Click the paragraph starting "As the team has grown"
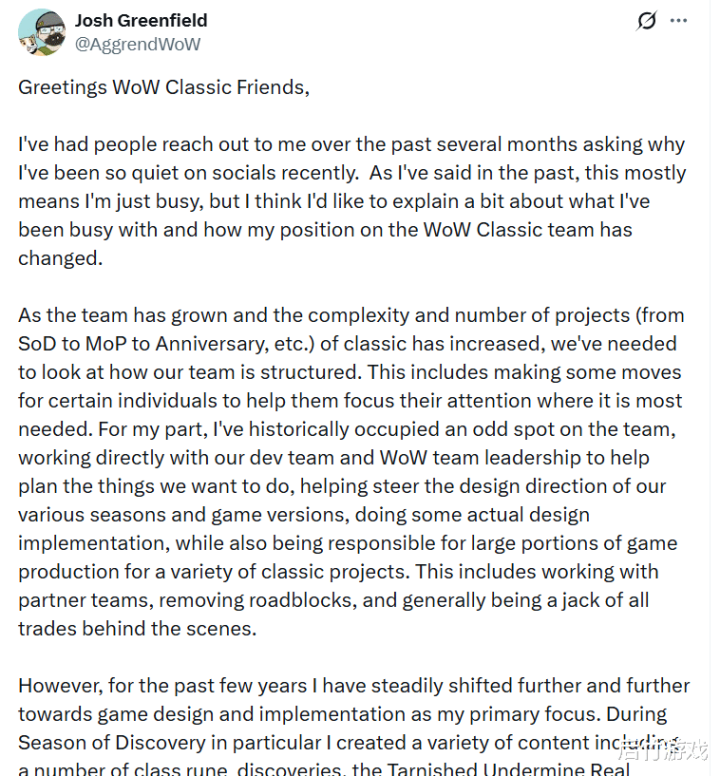Viewport: 720px width, 776px height. click(x=350, y=471)
